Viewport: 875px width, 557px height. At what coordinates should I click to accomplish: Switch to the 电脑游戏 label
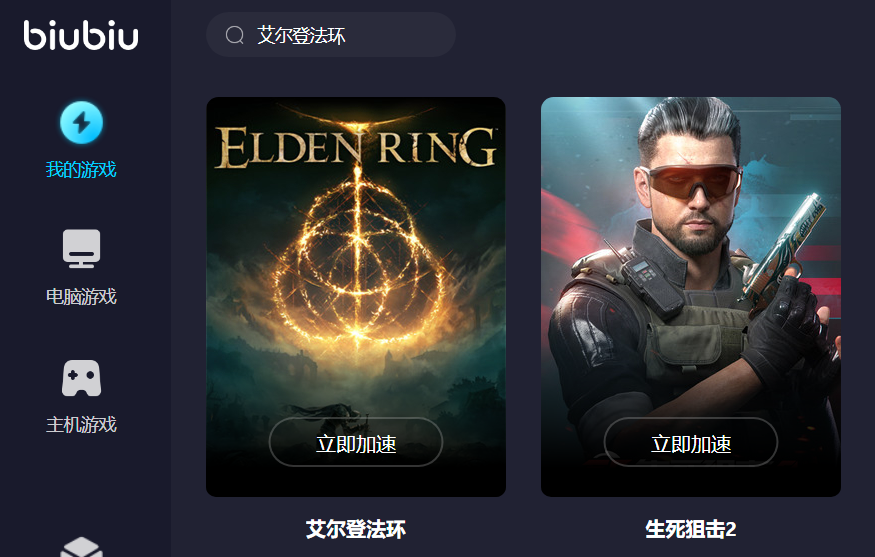point(81,296)
